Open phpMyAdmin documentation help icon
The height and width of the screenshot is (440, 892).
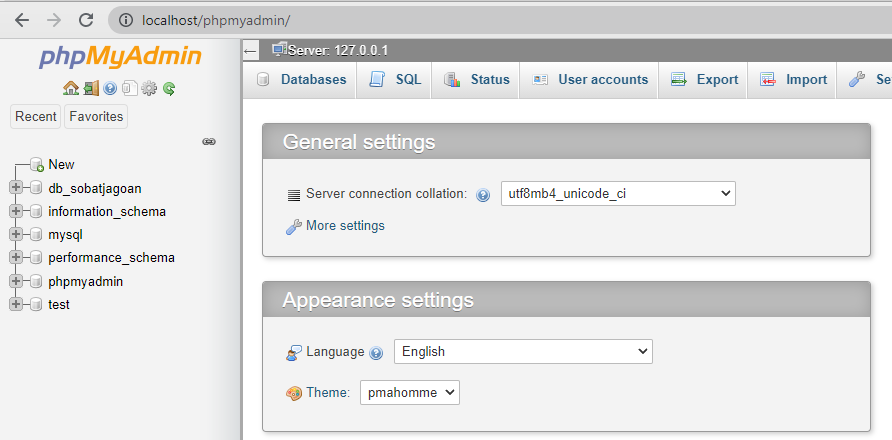click(x=110, y=89)
